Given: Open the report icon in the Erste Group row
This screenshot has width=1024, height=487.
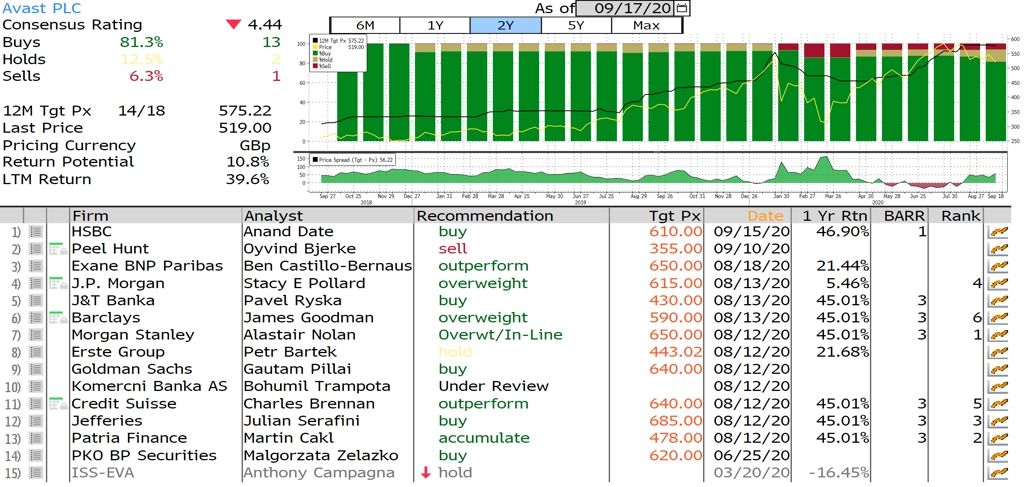Looking at the screenshot, I should point(37,352).
